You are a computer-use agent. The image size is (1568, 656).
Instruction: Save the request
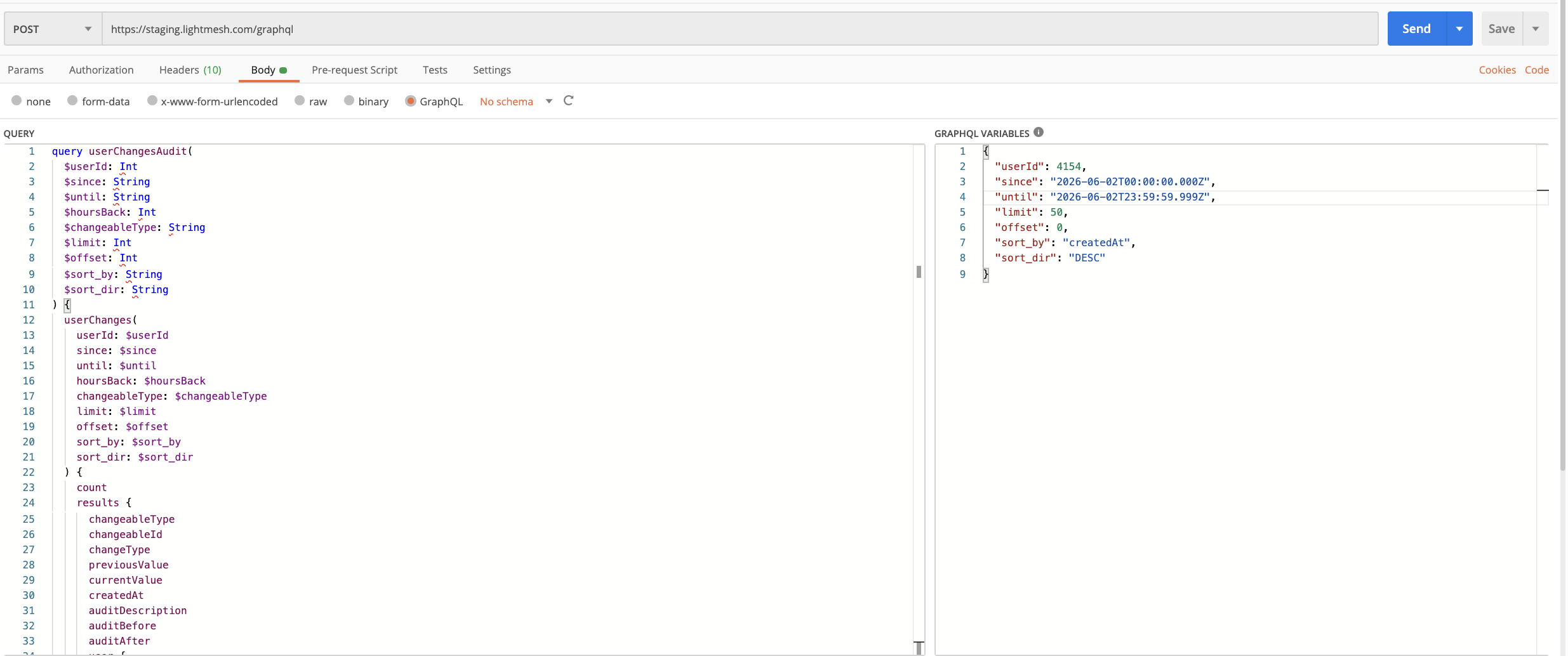pos(1501,29)
